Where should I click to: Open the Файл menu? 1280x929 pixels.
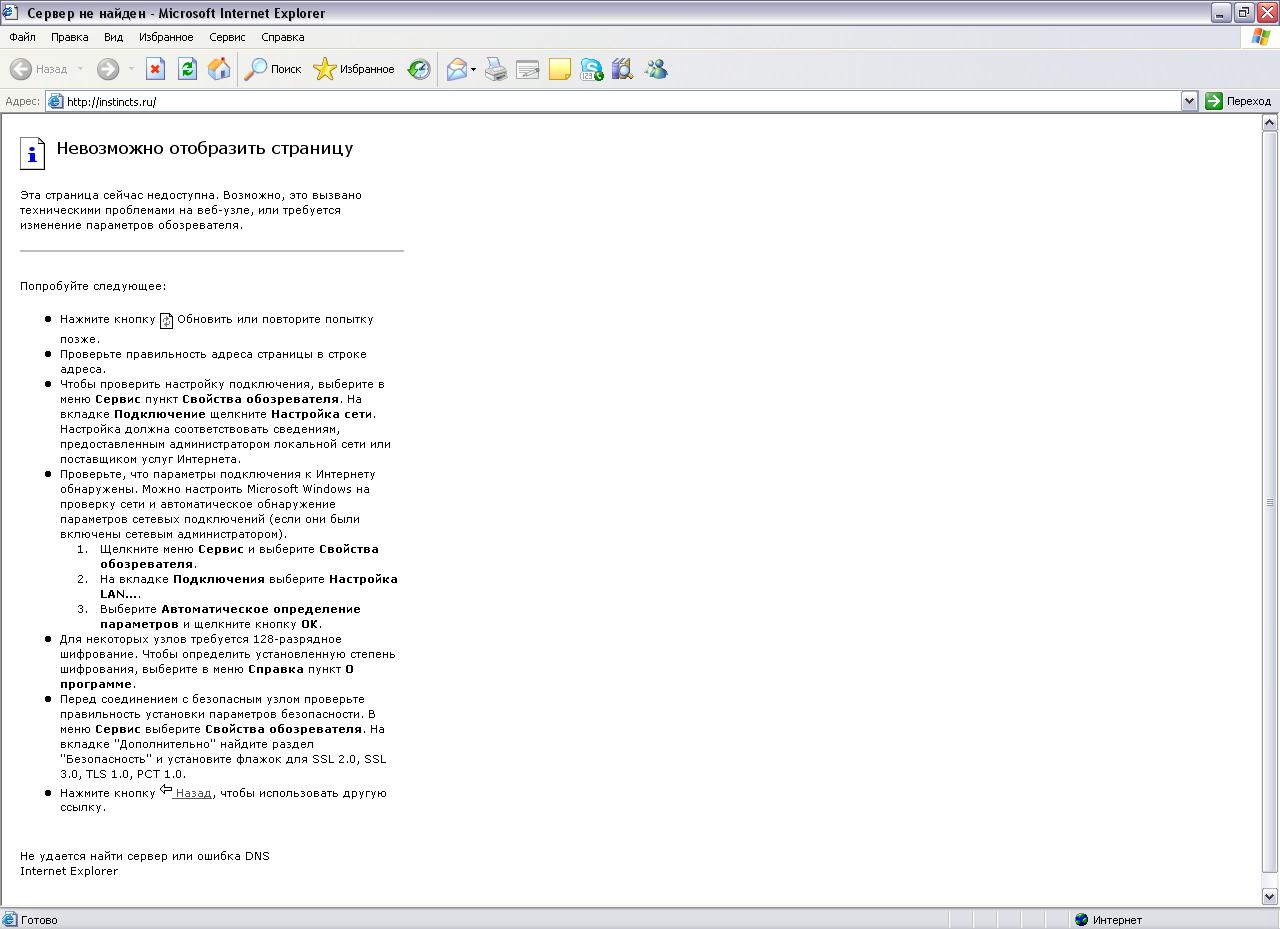coord(22,37)
